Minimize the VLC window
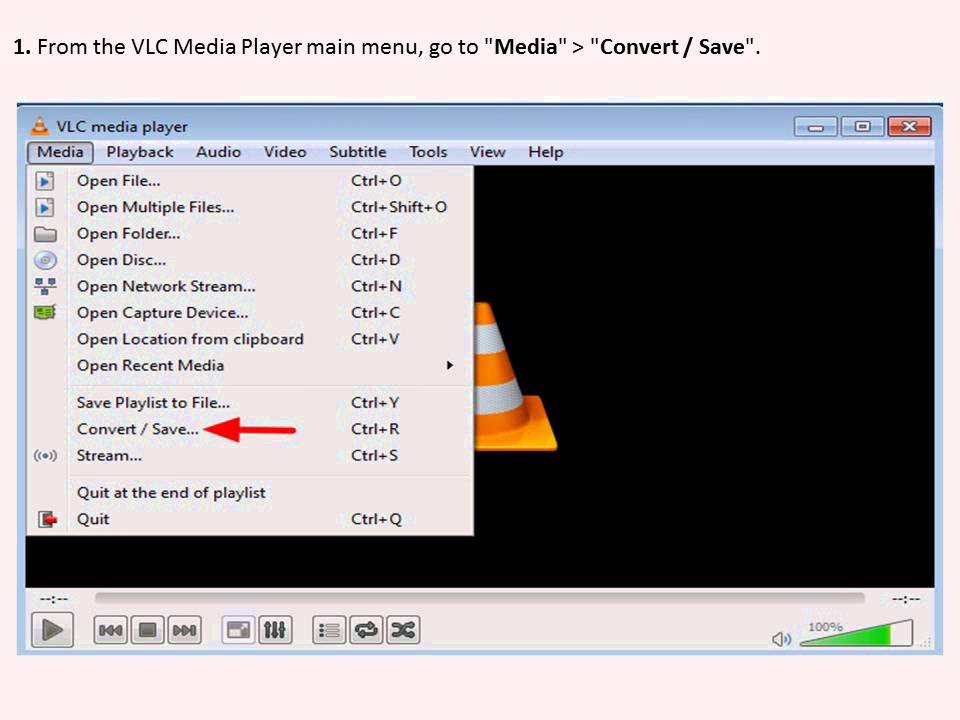 point(816,127)
